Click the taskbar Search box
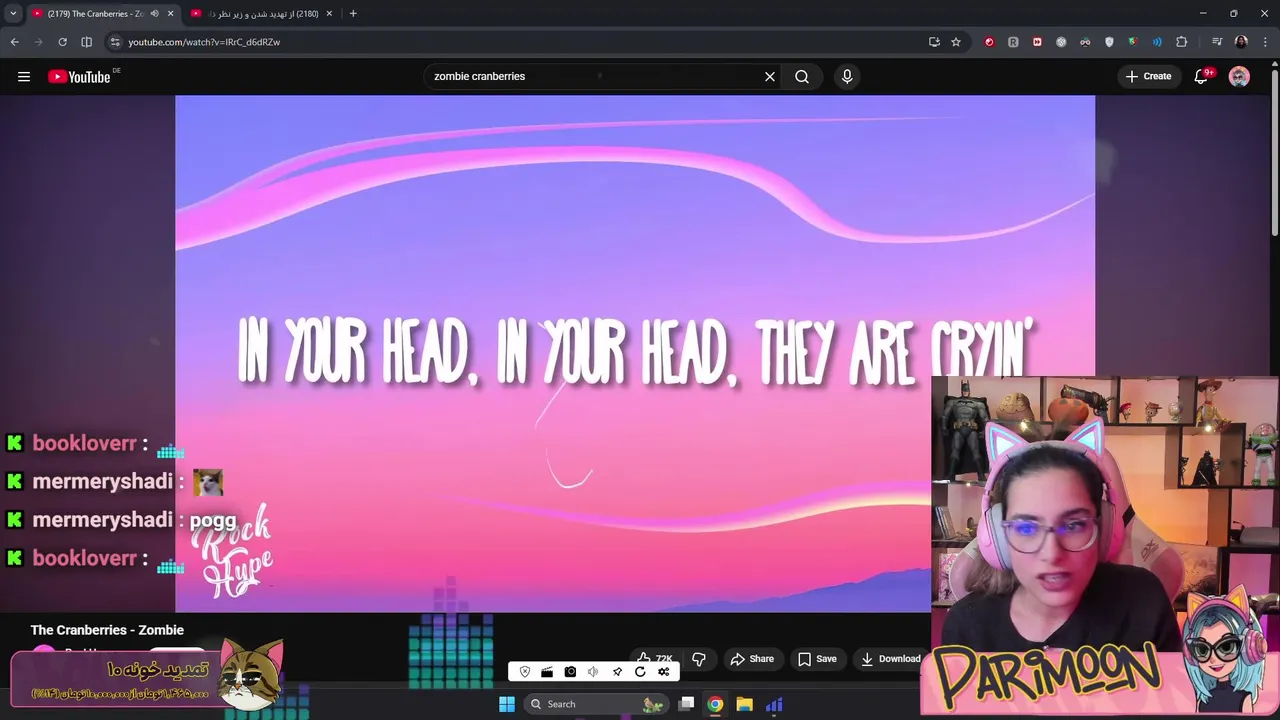Viewport: 1280px width, 720px height. point(595,704)
